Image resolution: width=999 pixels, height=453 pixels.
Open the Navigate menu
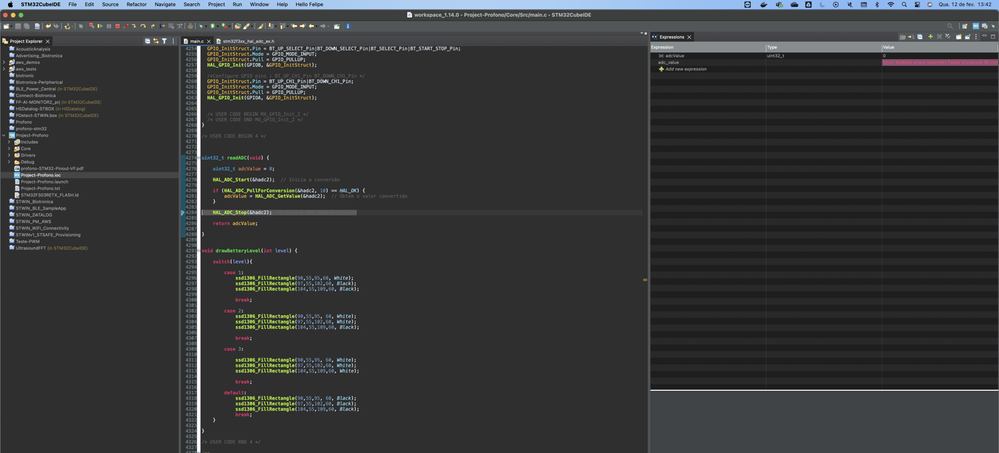click(x=164, y=5)
